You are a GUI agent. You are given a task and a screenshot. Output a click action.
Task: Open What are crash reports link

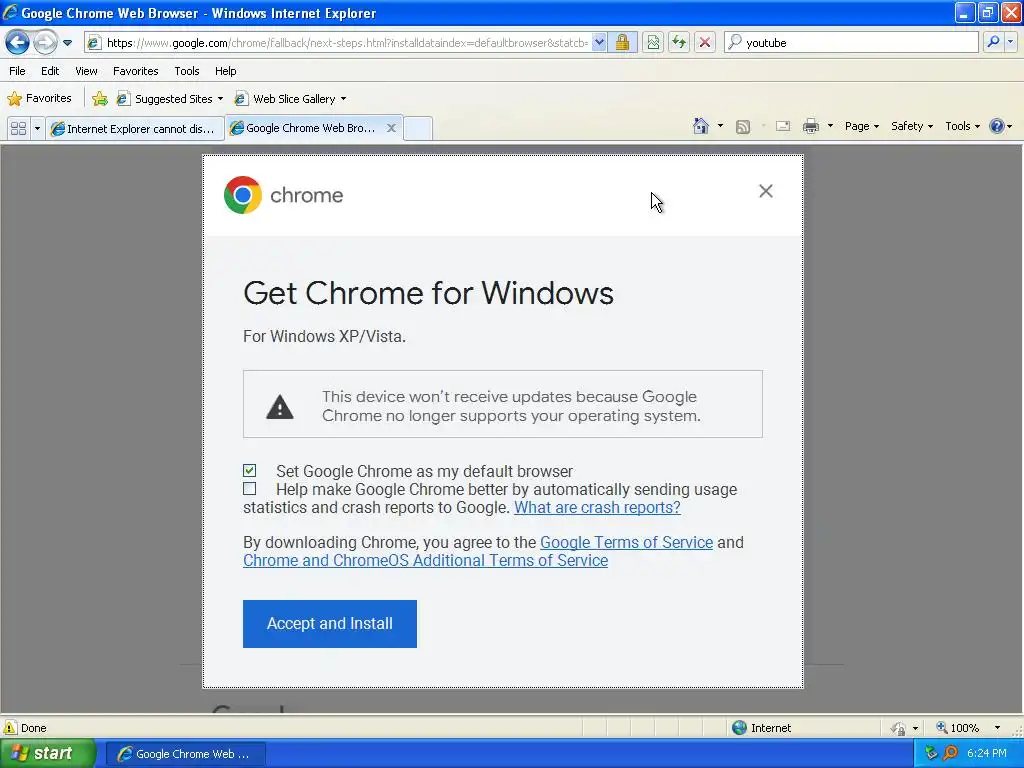click(597, 507)
